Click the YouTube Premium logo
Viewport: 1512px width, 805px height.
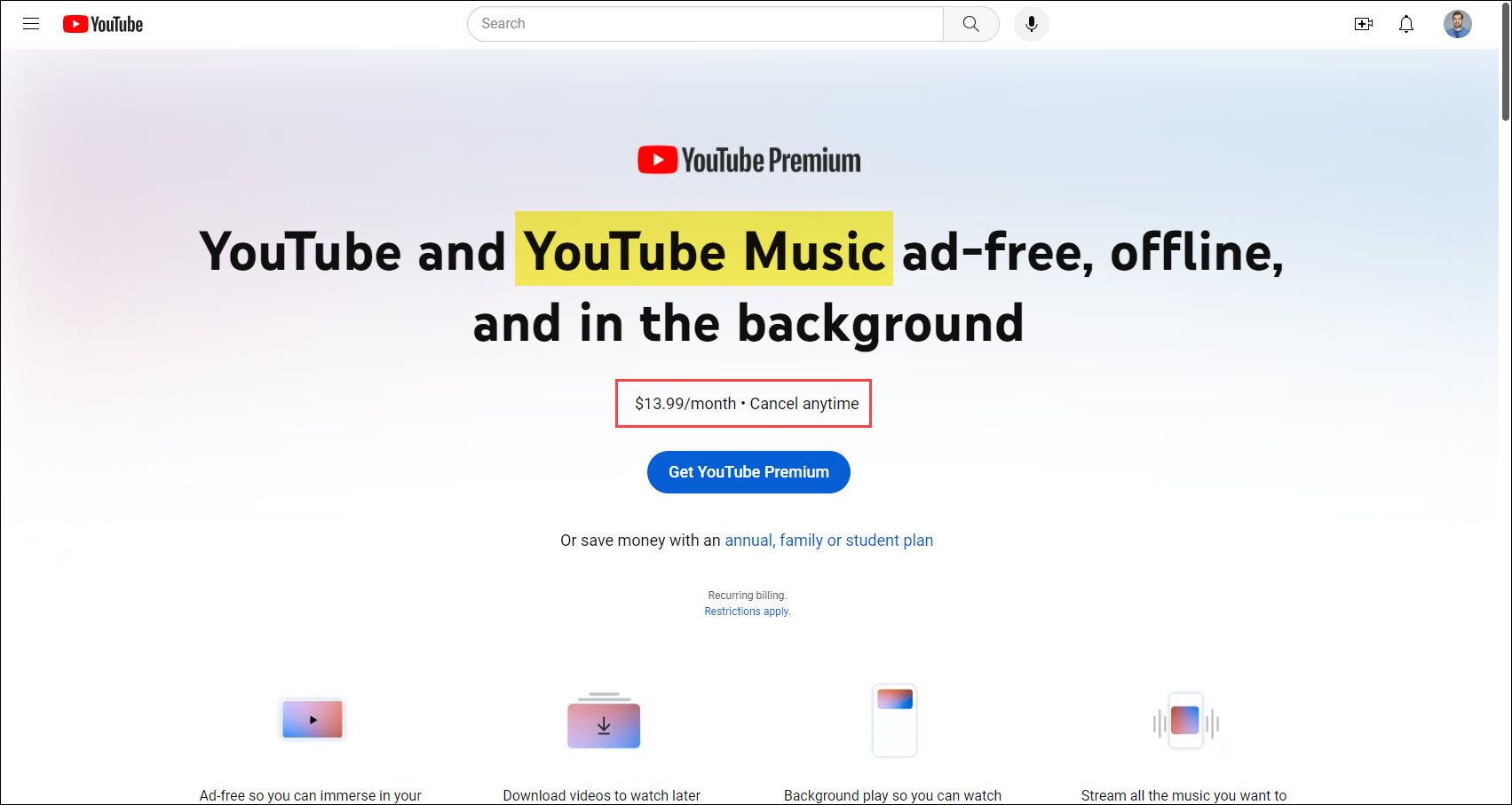coord(749,160)
